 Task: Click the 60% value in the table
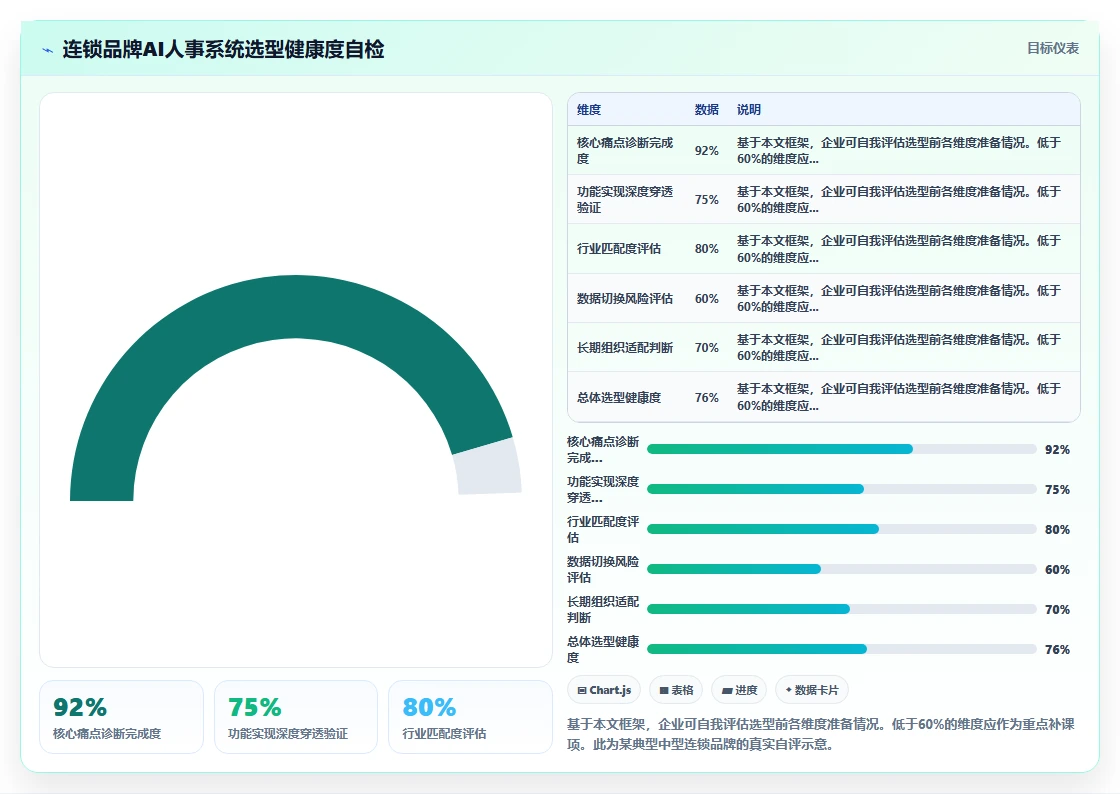[x=706, y=298]
